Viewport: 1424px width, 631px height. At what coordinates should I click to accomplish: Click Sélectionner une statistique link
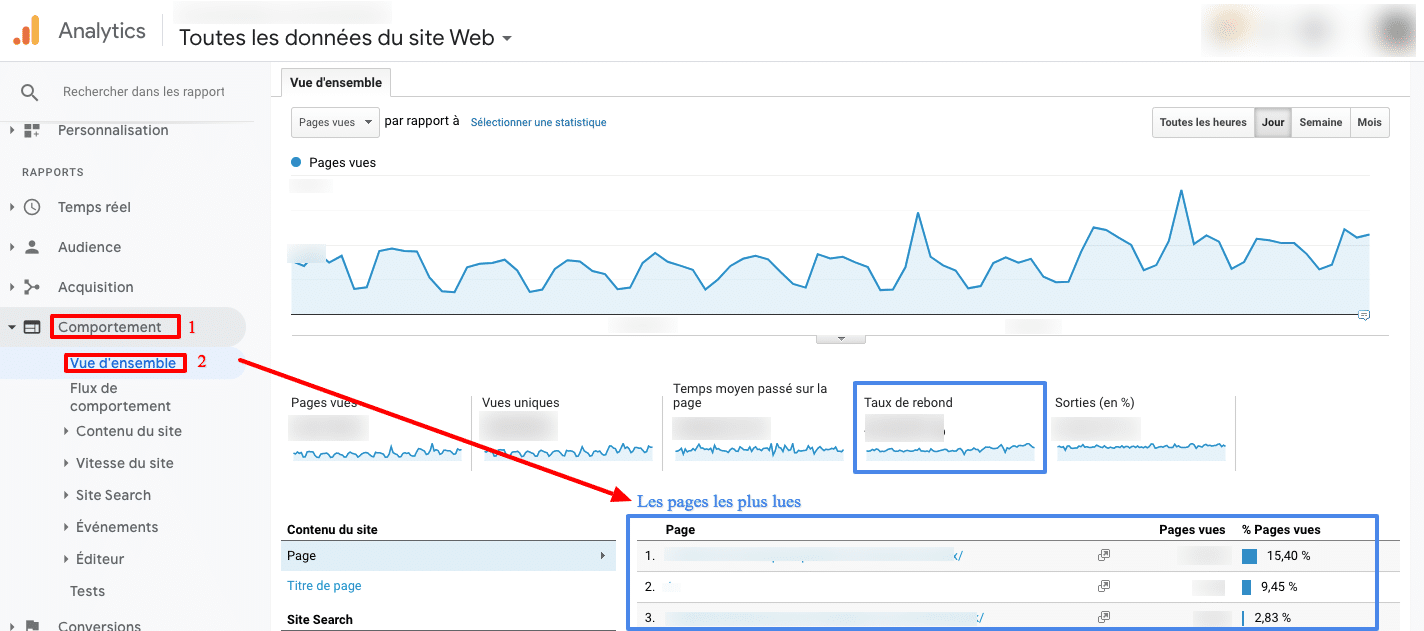click(538, 122)
